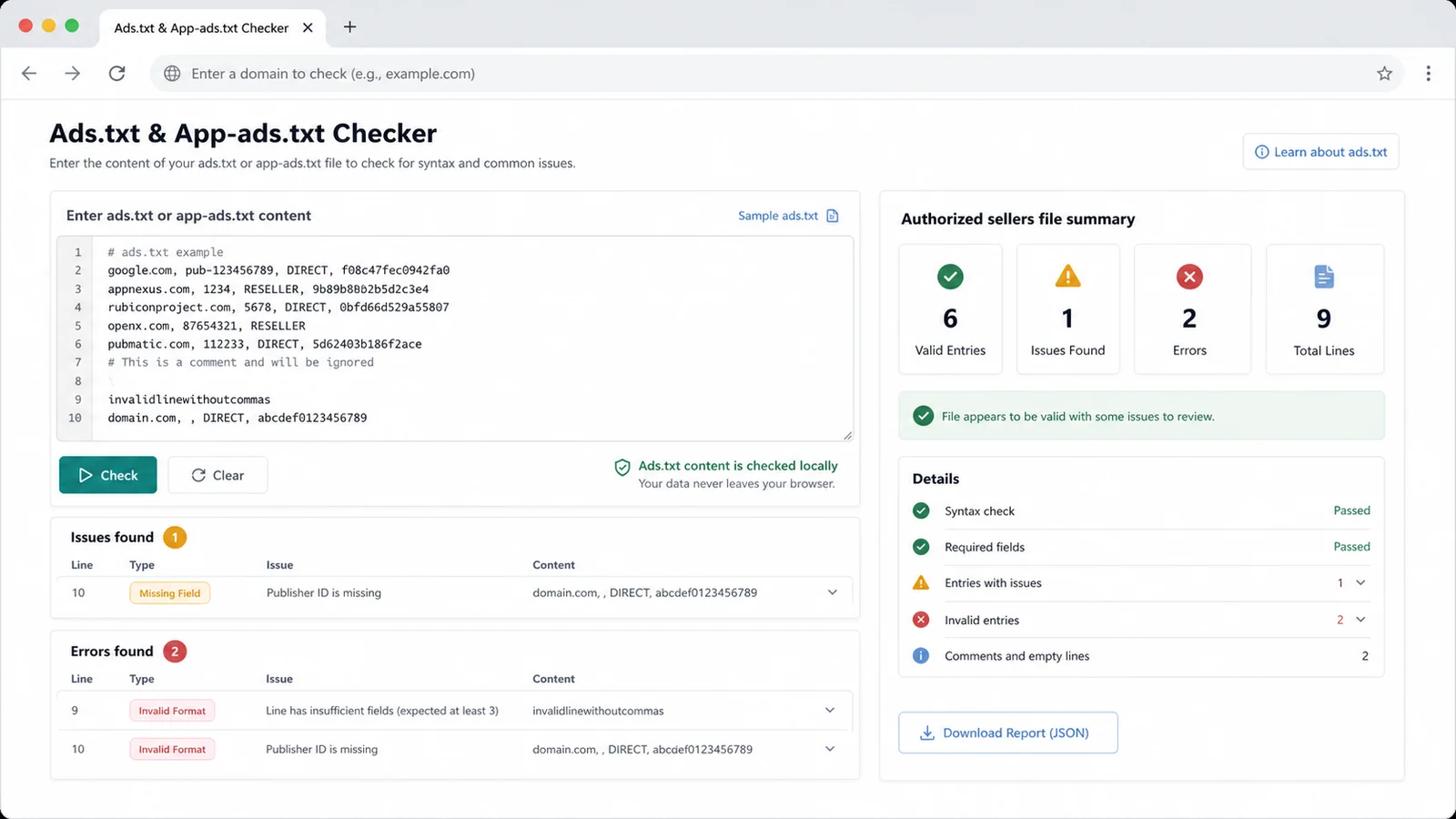This screenshot has height=819, width=1456.
Task: Close the Ads.txt & App-ads.txt Checker tab
Action: click(x=308, y=27)
